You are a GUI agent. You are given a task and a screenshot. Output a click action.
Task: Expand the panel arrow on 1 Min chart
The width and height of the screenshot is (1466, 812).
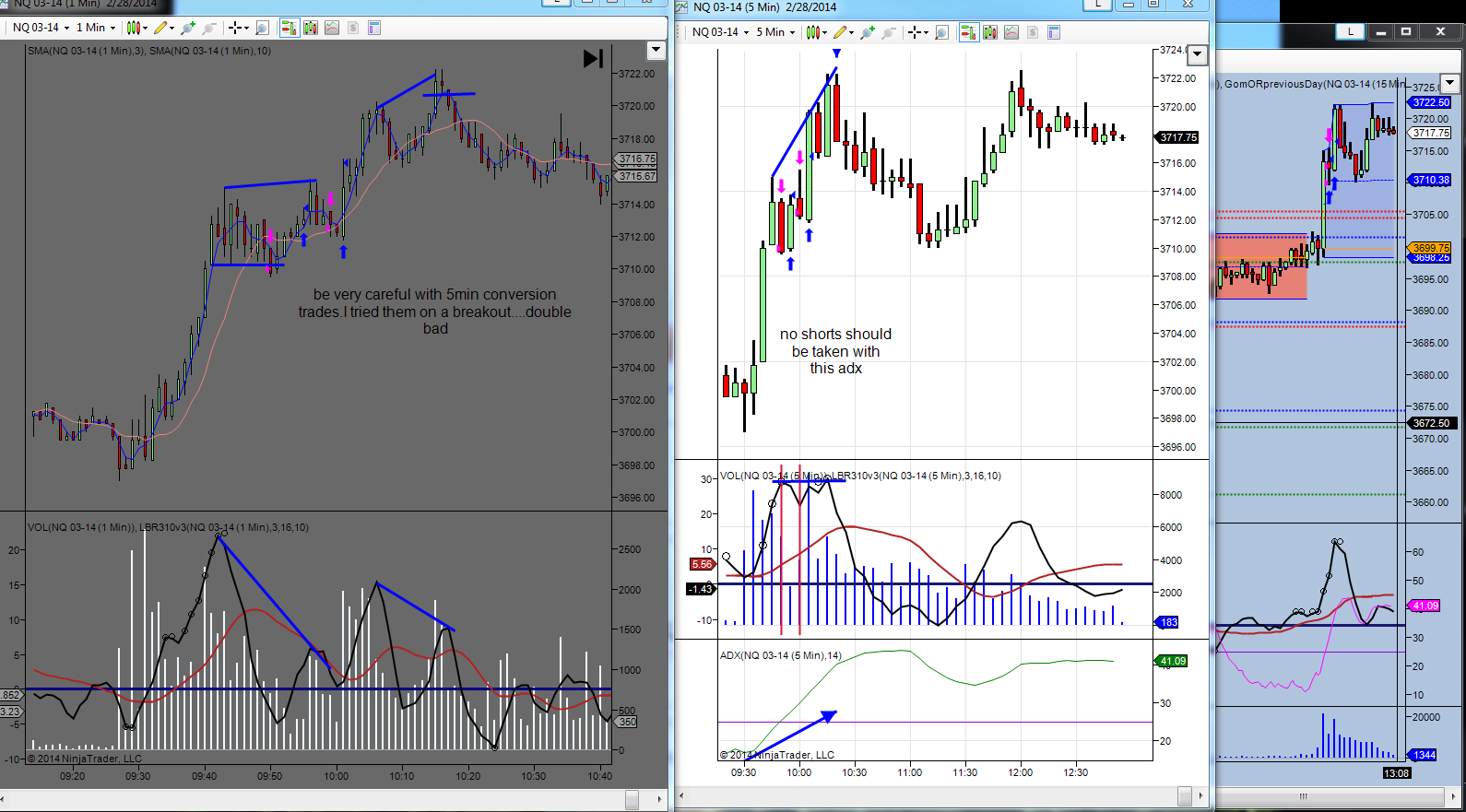(x=656, y=50)
